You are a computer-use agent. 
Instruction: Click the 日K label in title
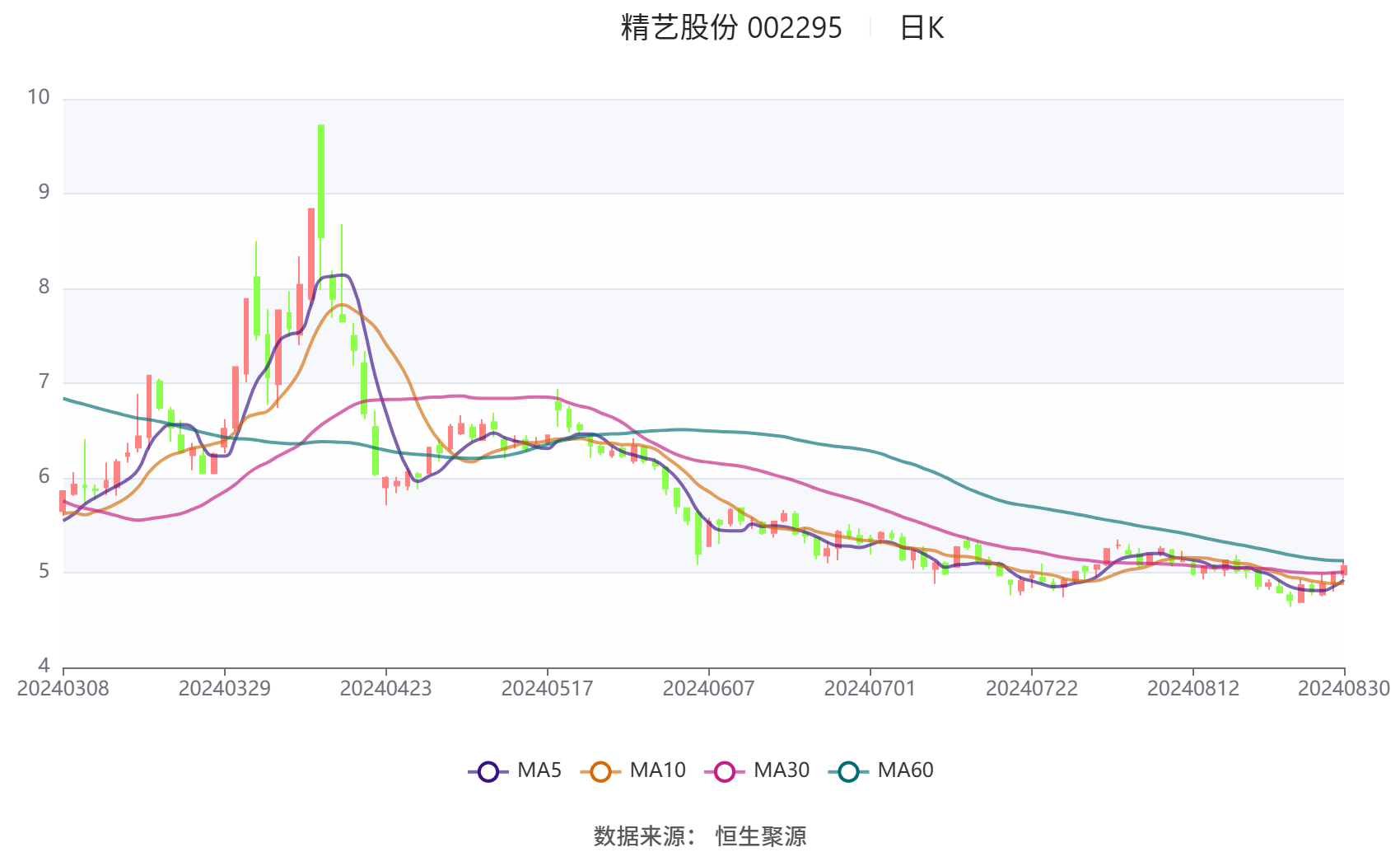[922, 28]
